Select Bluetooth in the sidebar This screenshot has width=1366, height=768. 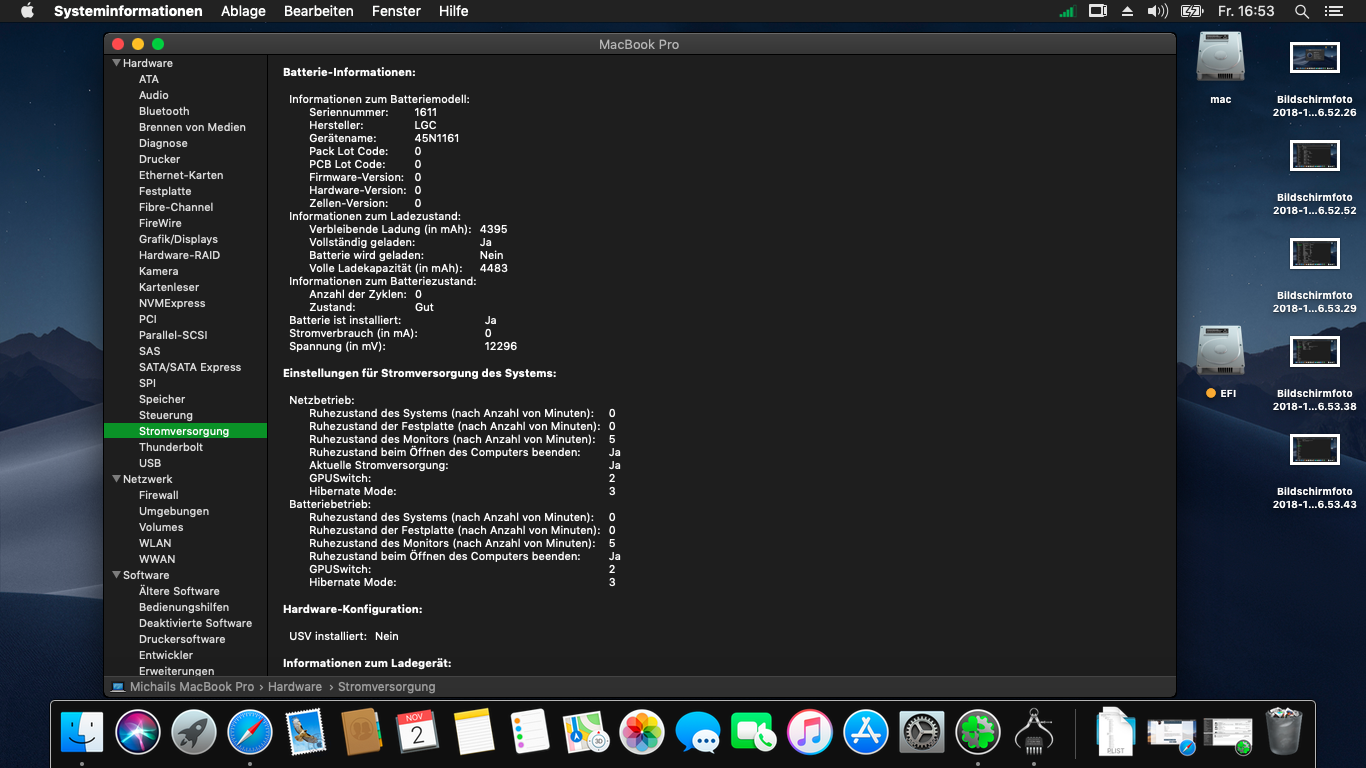pos(164,111)
